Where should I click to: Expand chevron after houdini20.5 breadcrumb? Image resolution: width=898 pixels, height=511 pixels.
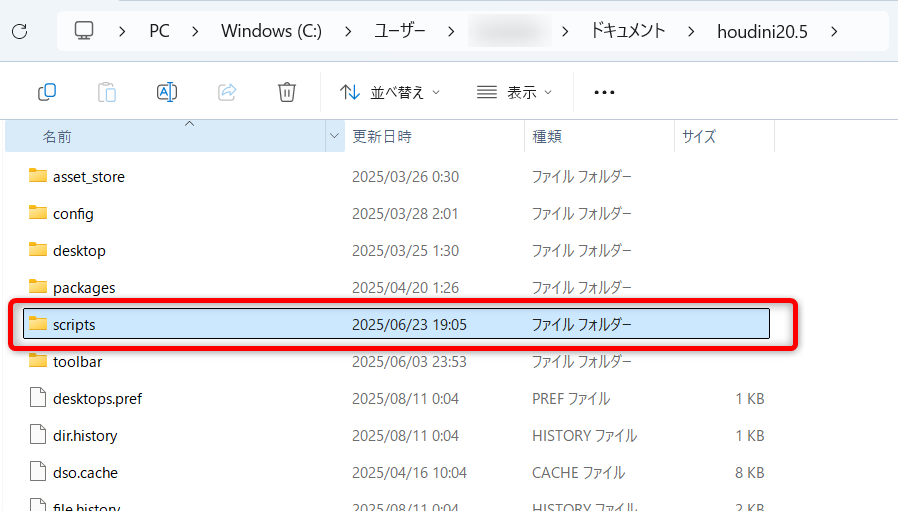point(834,32)
